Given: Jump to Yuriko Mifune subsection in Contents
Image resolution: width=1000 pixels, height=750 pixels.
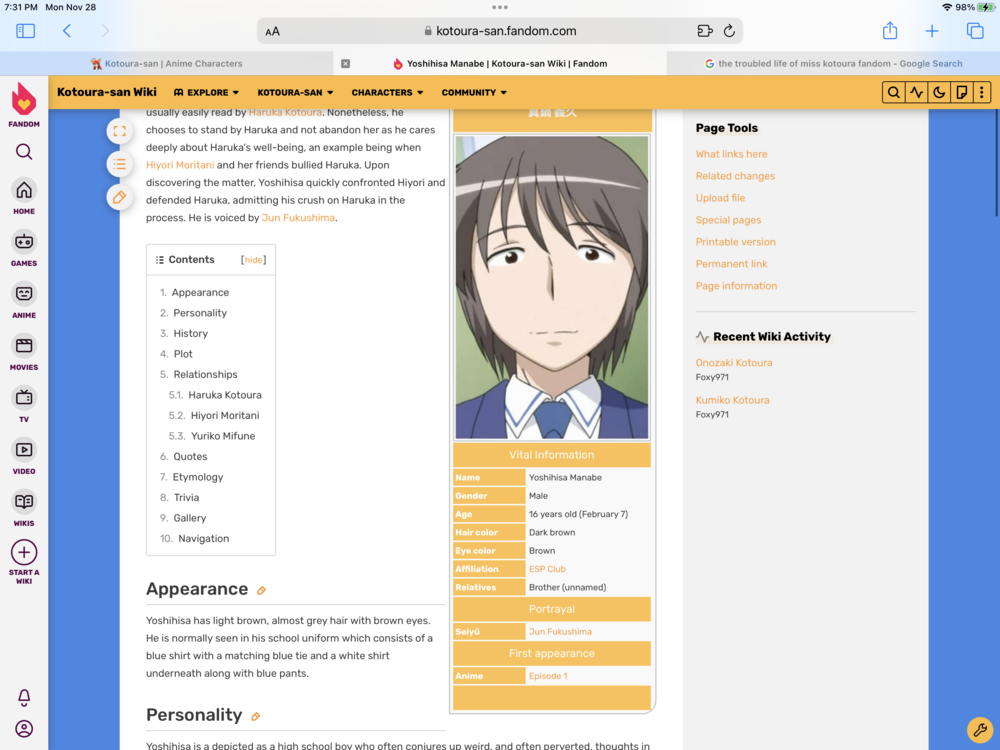Looking at the screenshot, I should pos(223,436).
